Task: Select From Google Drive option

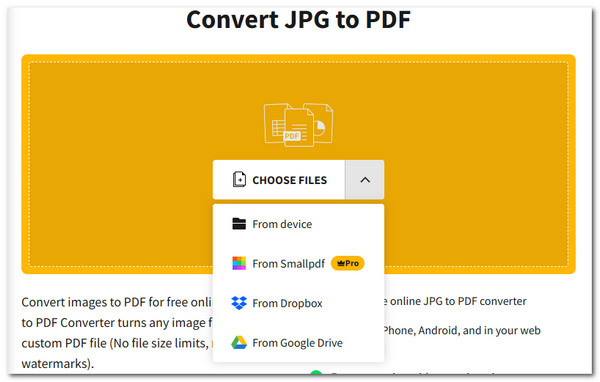Action: coord(298,343)
